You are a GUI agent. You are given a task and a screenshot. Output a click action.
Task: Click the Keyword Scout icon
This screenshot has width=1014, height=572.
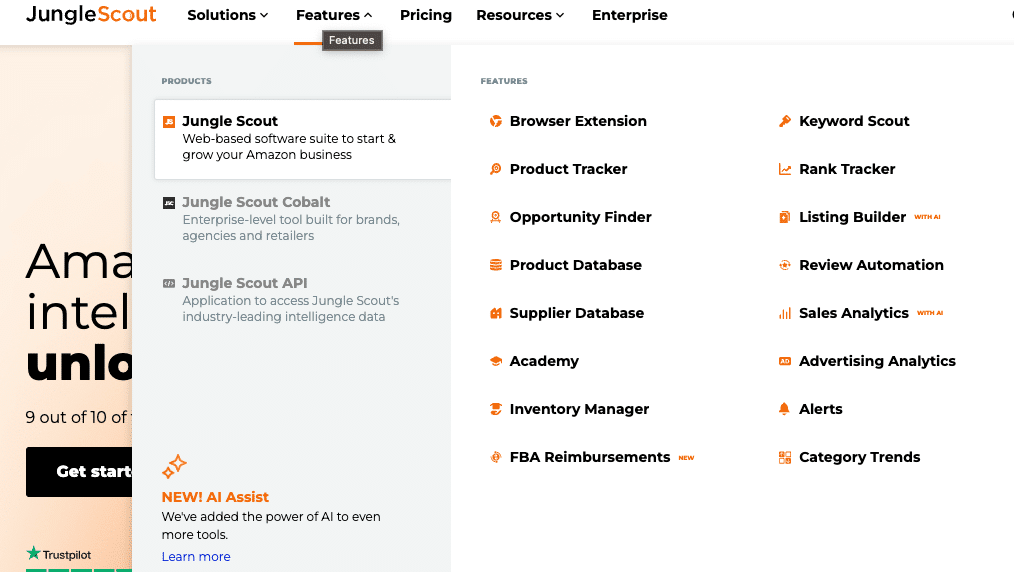(x=784, y=121)
